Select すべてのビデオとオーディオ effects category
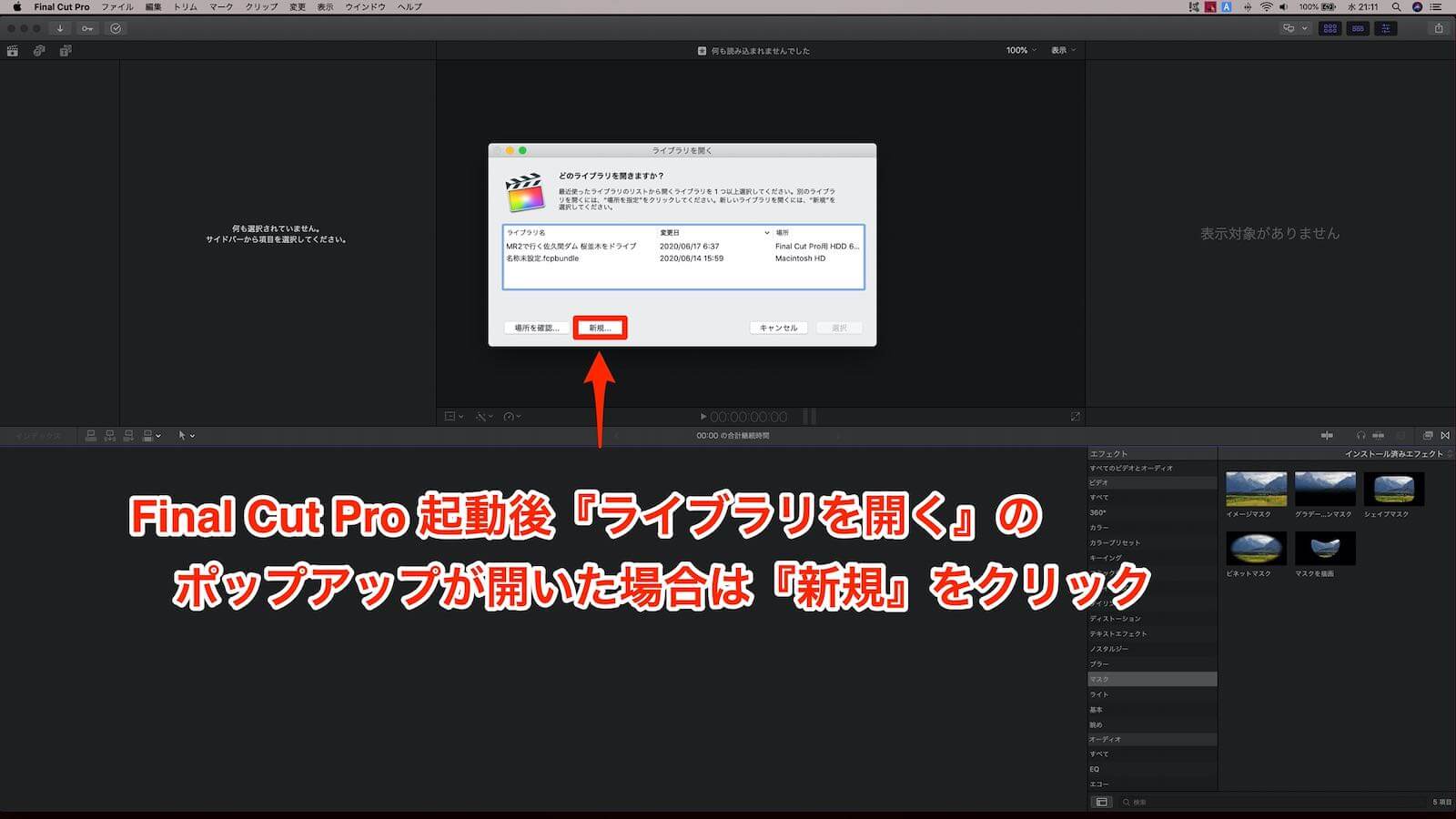Viewport: 1456px width, 819px height. [1152, 468]
